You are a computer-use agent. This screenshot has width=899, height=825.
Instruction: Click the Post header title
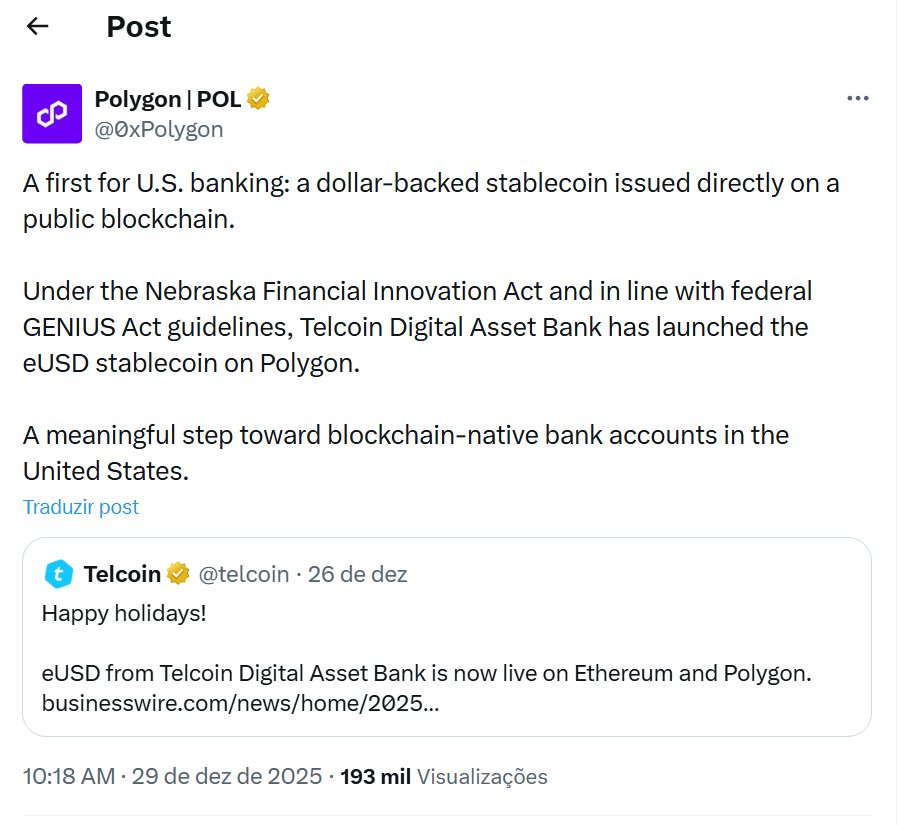tap(139, 27)
